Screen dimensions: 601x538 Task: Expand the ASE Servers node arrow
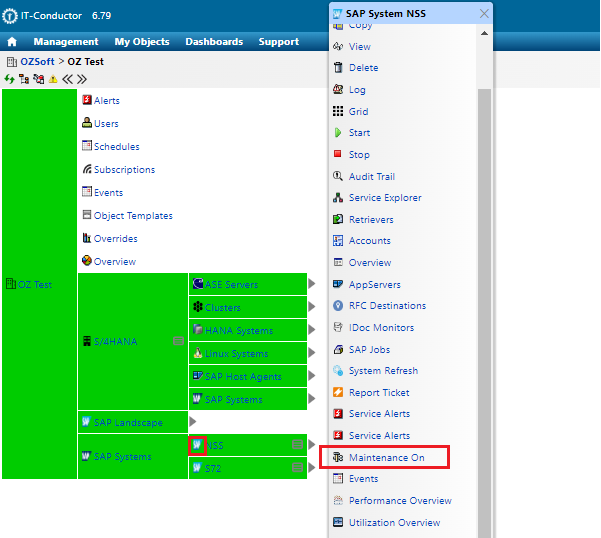tap(312, 284)
